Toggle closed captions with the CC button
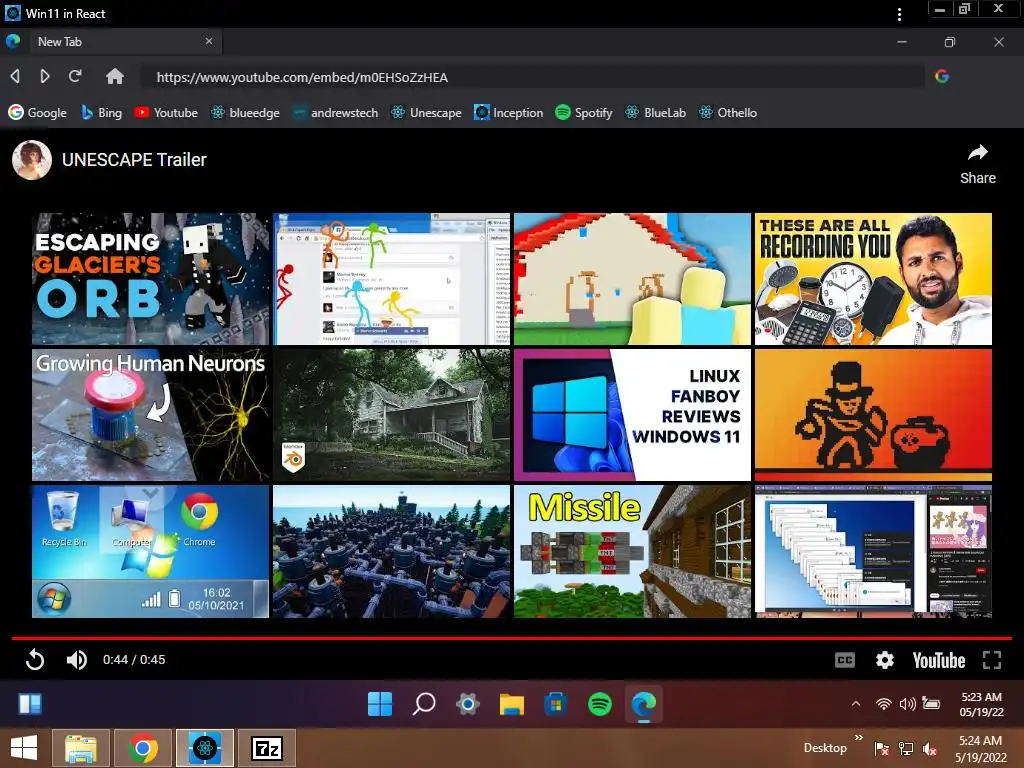 [844, 660]
